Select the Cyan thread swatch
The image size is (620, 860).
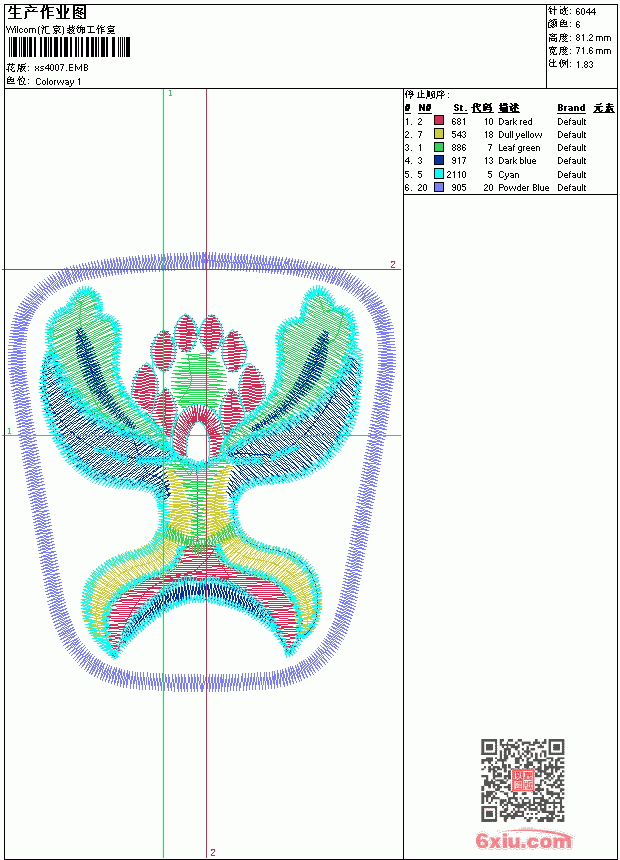click(x=438, y=174)
